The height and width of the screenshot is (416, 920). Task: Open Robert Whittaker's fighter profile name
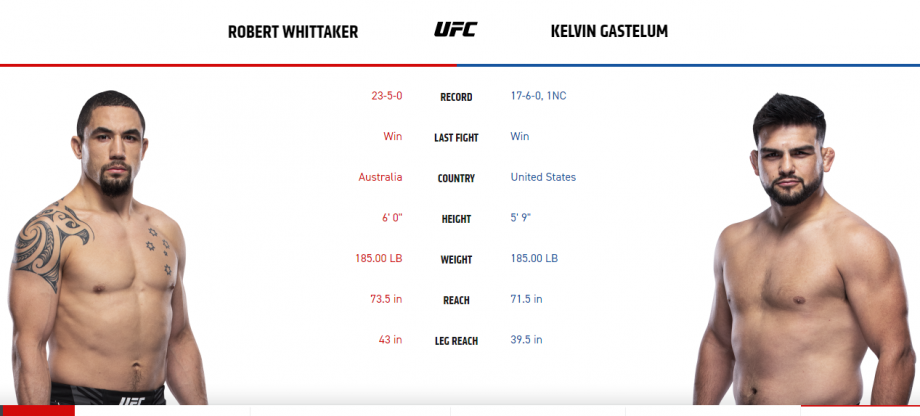[x=293, y=32]
